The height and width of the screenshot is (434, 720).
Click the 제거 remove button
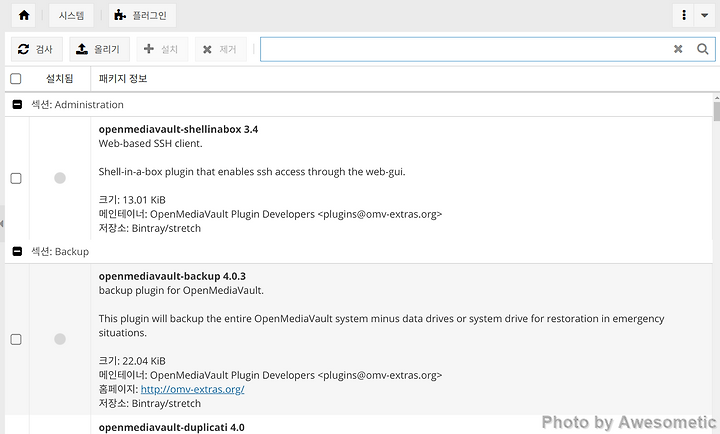point(221,49)
